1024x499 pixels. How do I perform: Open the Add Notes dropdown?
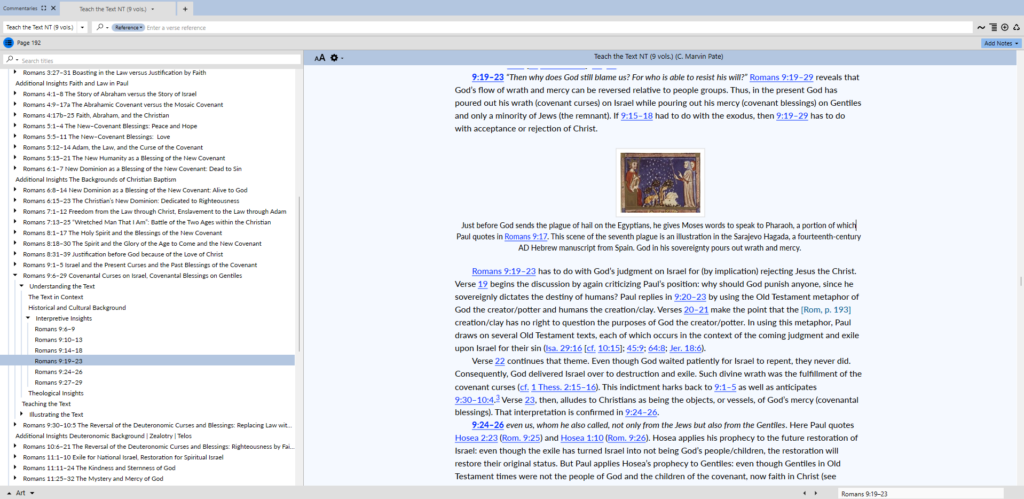1000,42
